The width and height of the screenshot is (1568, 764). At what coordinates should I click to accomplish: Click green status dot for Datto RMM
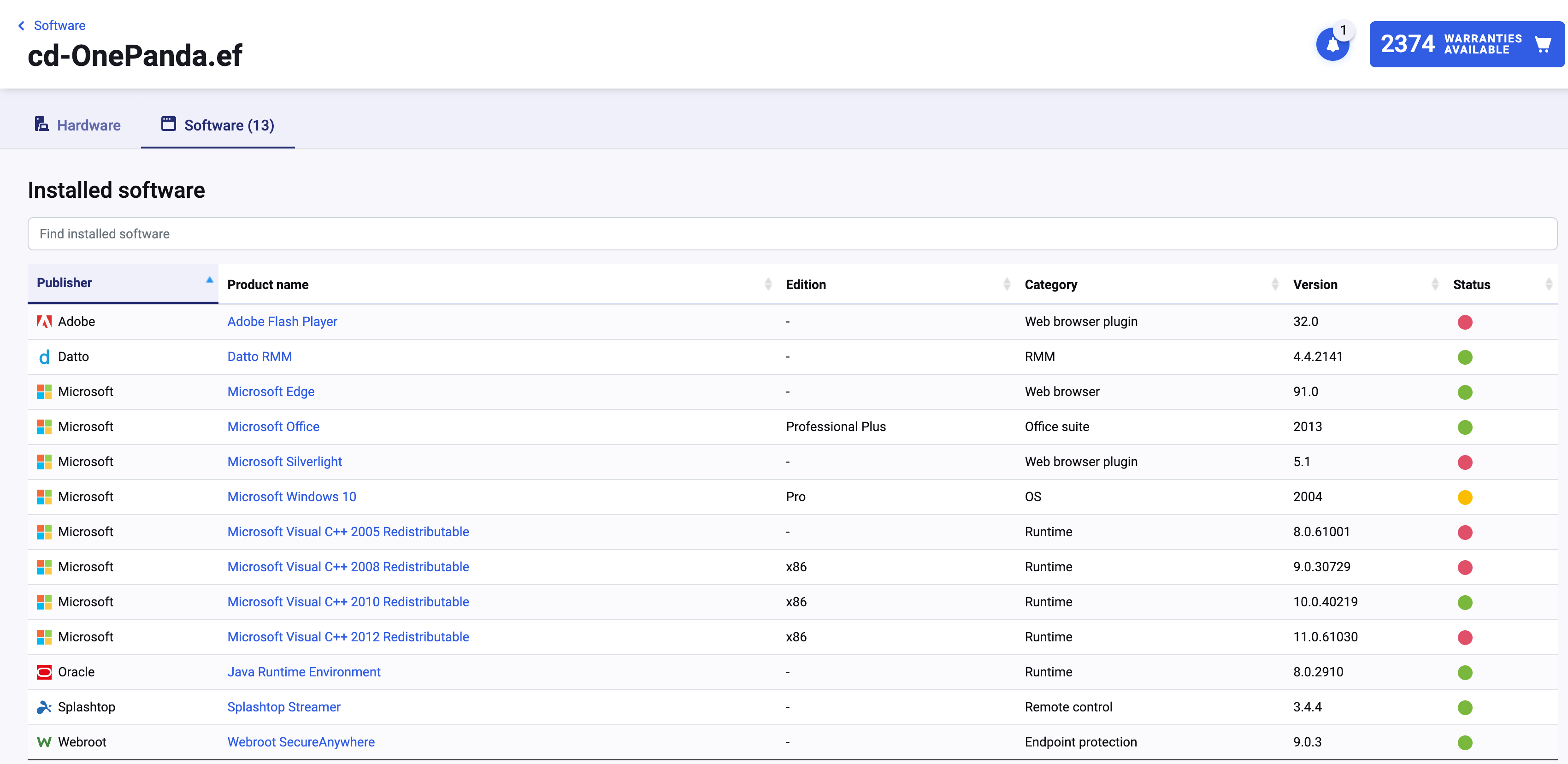(1464, 357)
